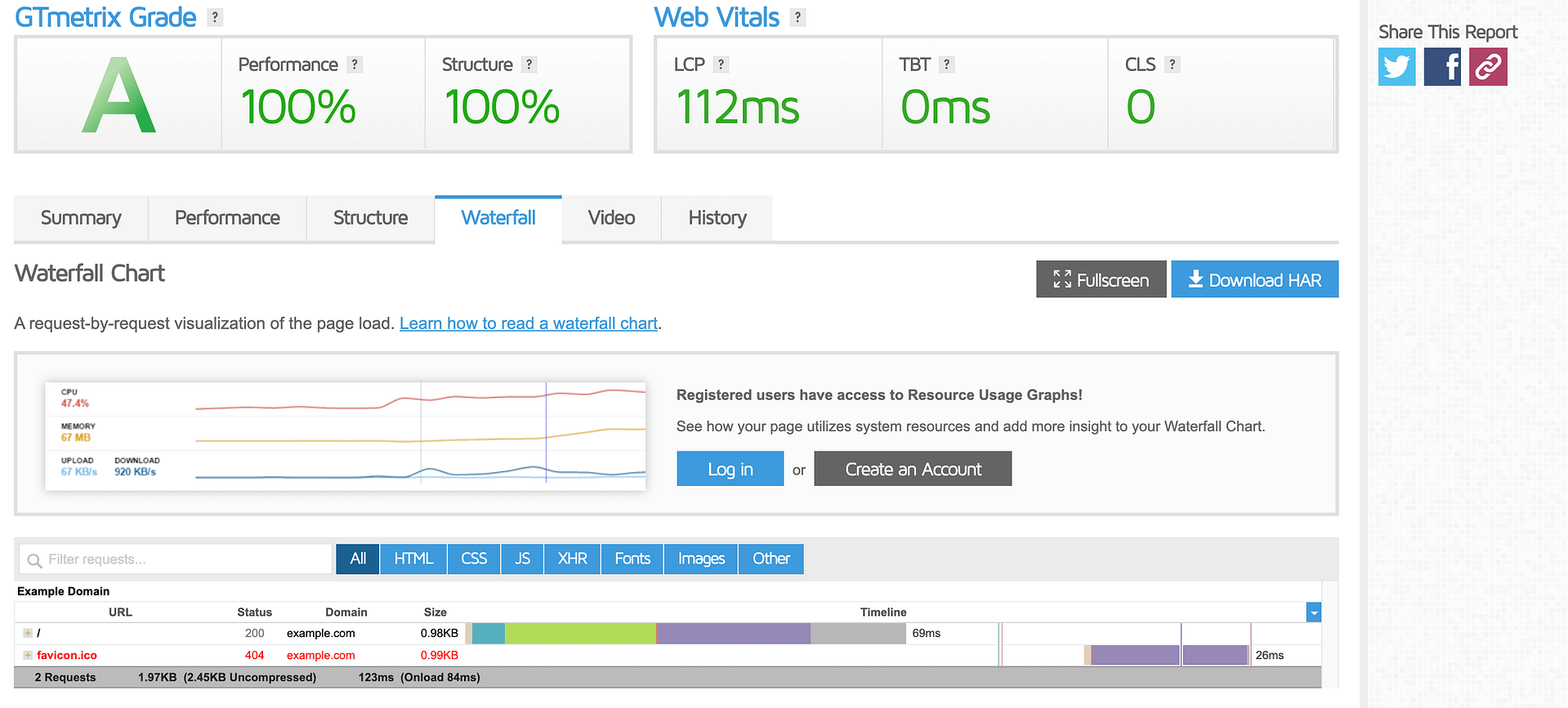This screenshot has height=708, width=1568.
Task: Click the Domain column header
Action: pyautogui.click(x=346, y=612)
